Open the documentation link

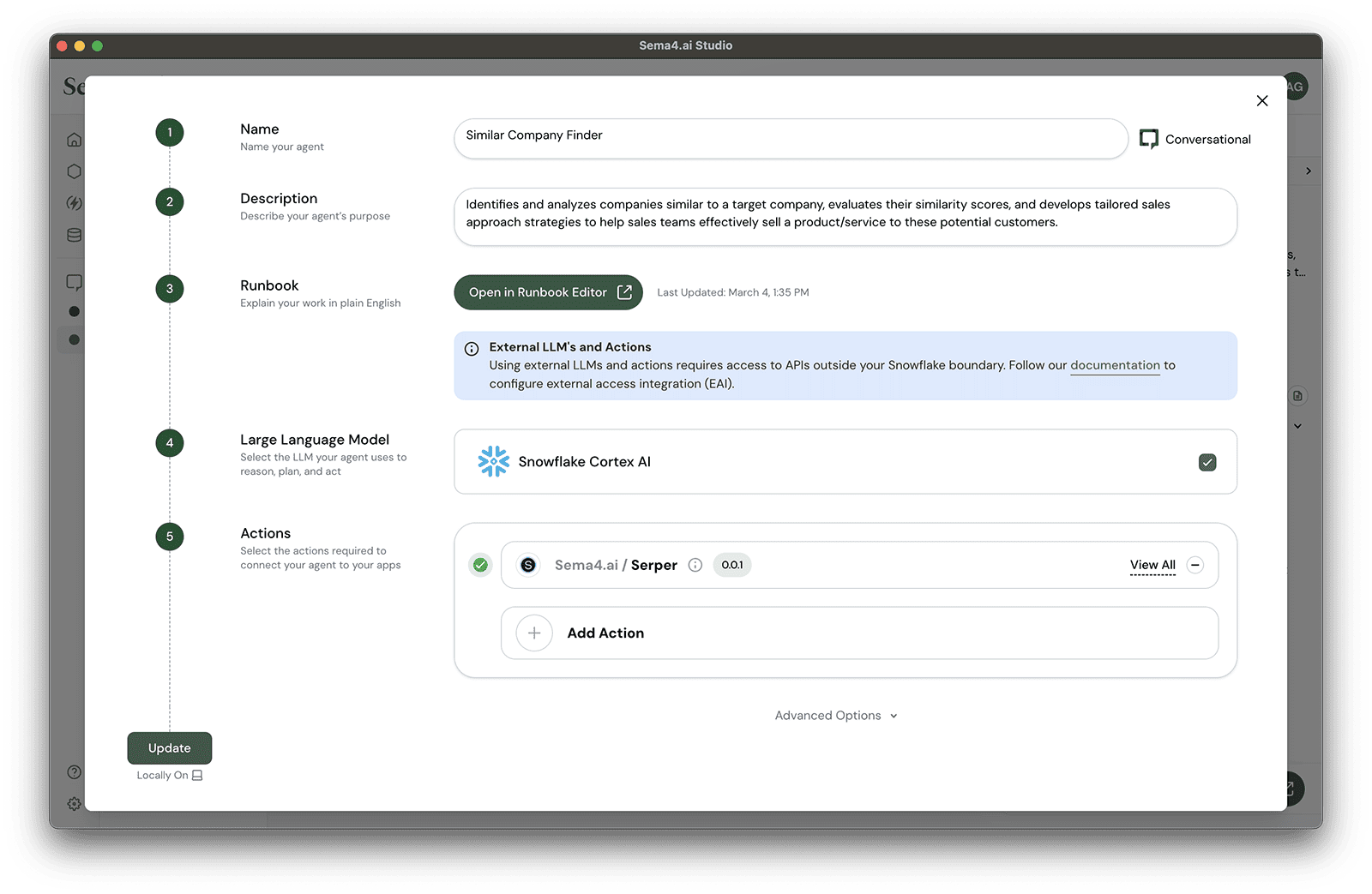[x=1115, y=365]
